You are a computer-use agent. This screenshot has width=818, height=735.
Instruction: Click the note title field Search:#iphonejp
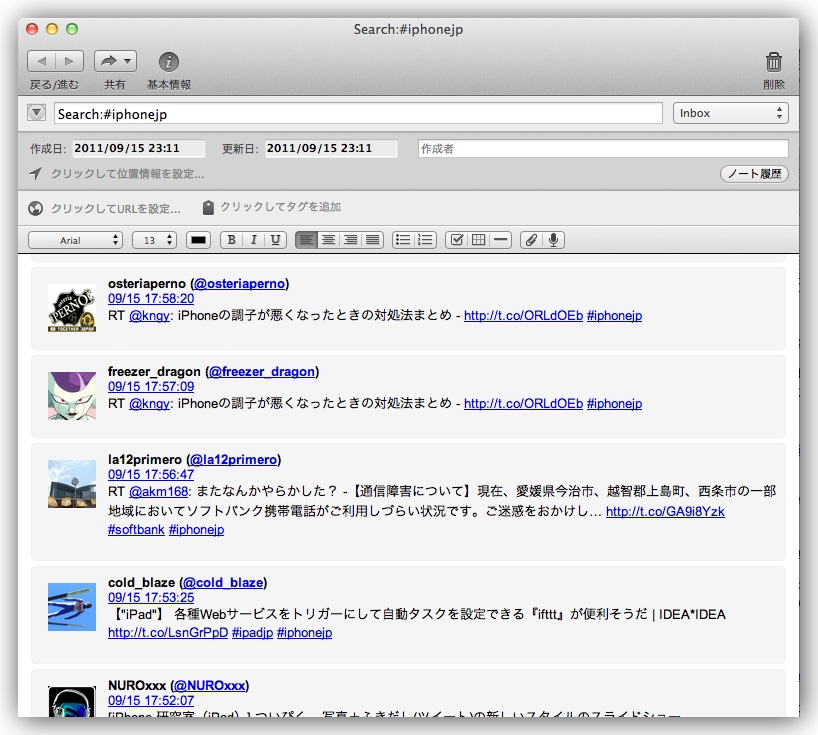357,114
